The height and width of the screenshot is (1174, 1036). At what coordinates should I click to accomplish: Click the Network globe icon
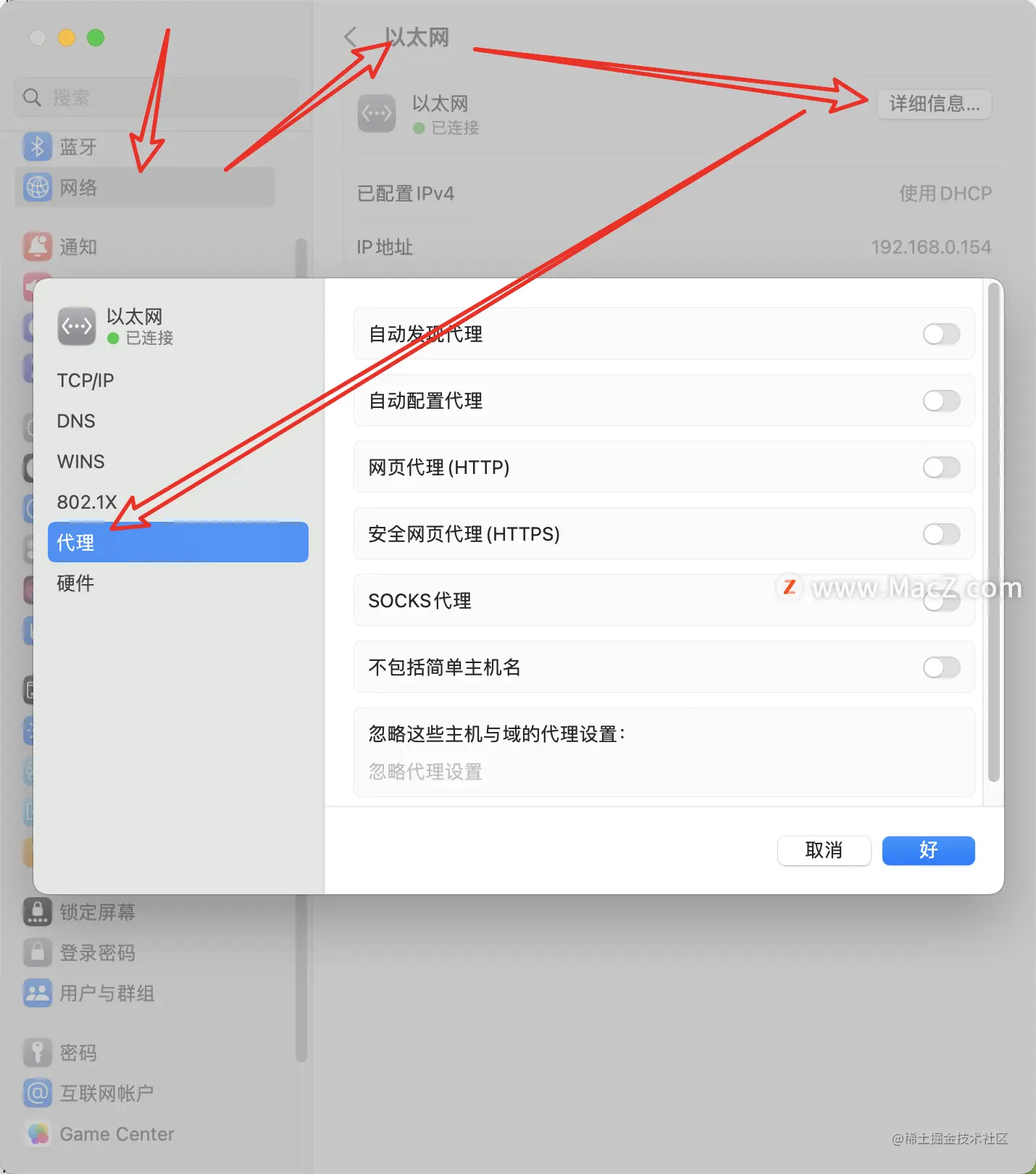tap(38, 187)
